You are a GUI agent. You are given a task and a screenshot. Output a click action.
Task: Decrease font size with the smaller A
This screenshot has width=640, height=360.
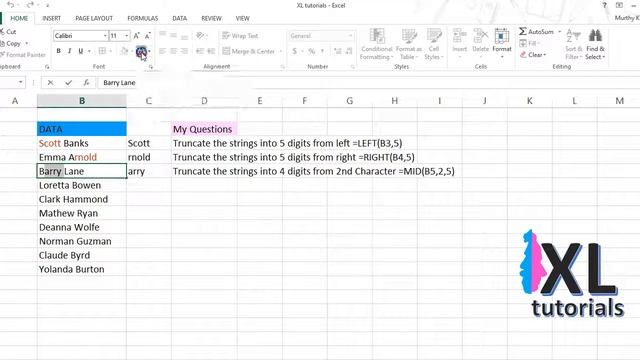(x=147, y=36)
